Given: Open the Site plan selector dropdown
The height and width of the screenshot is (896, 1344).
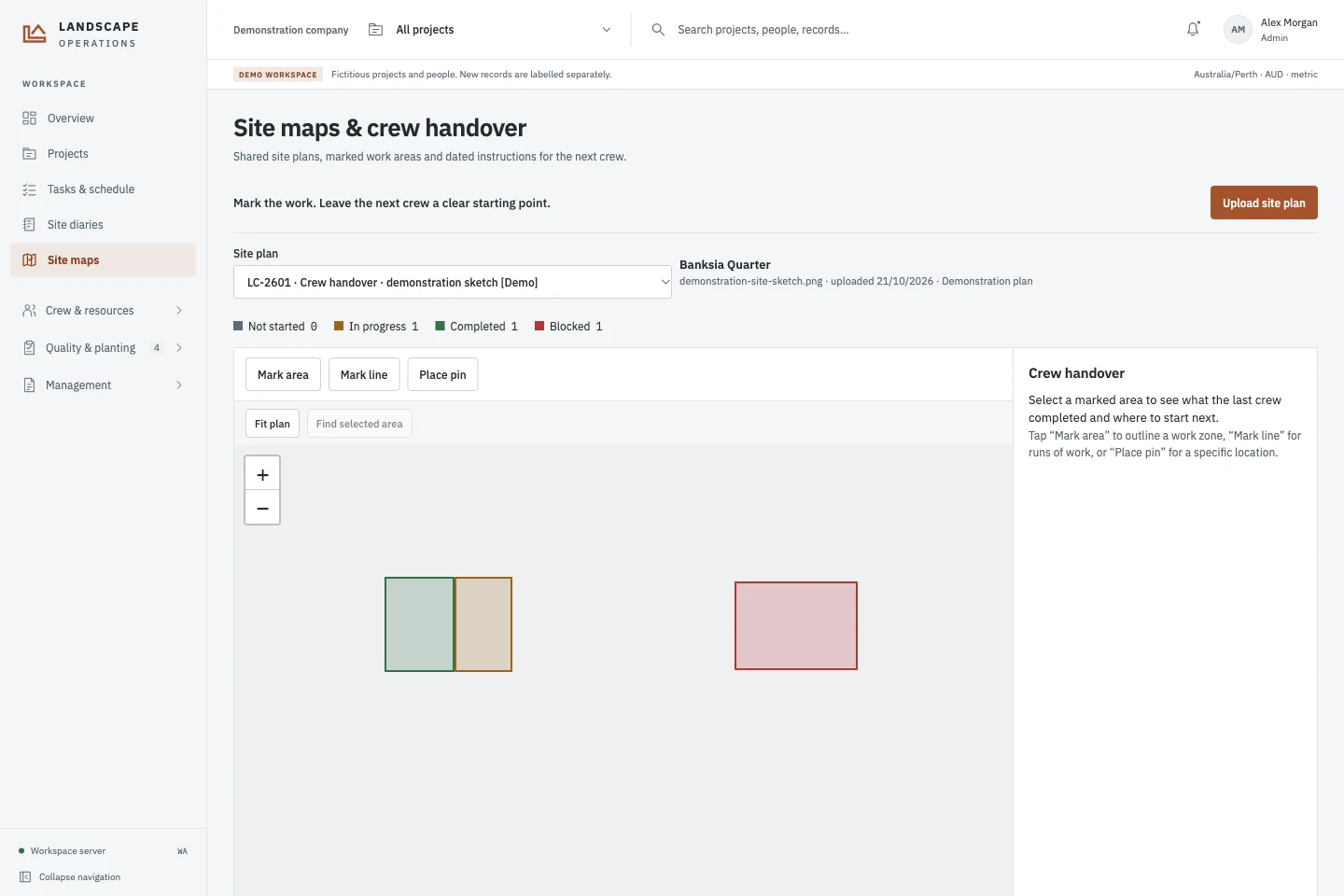Looking at the screenshot, I should (453, 282).
